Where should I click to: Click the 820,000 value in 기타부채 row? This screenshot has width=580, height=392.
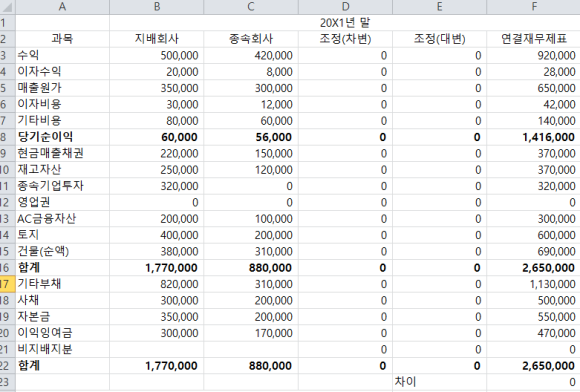click(x=156, y=284)
